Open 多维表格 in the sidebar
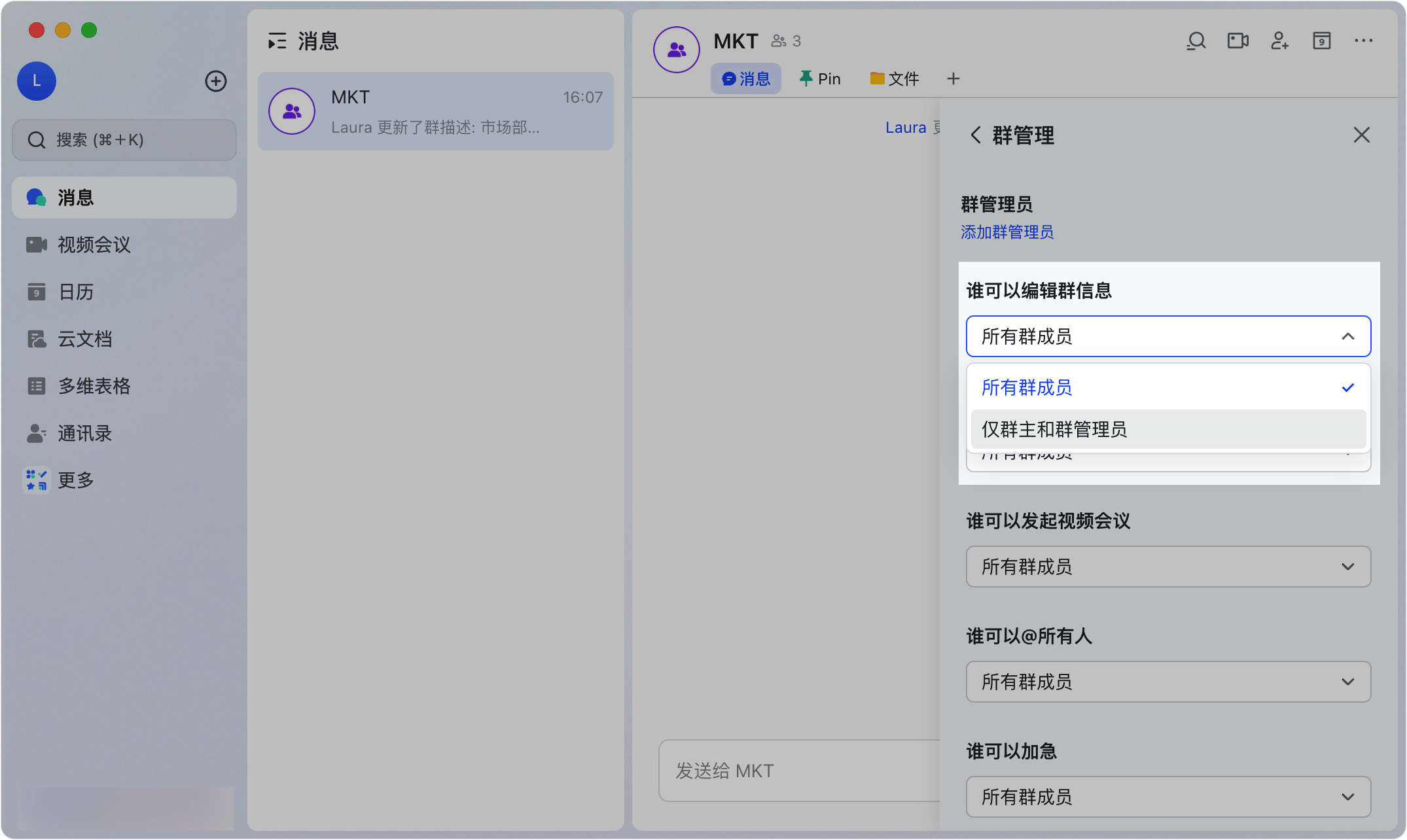1407x840 pixels. [124, 386]
